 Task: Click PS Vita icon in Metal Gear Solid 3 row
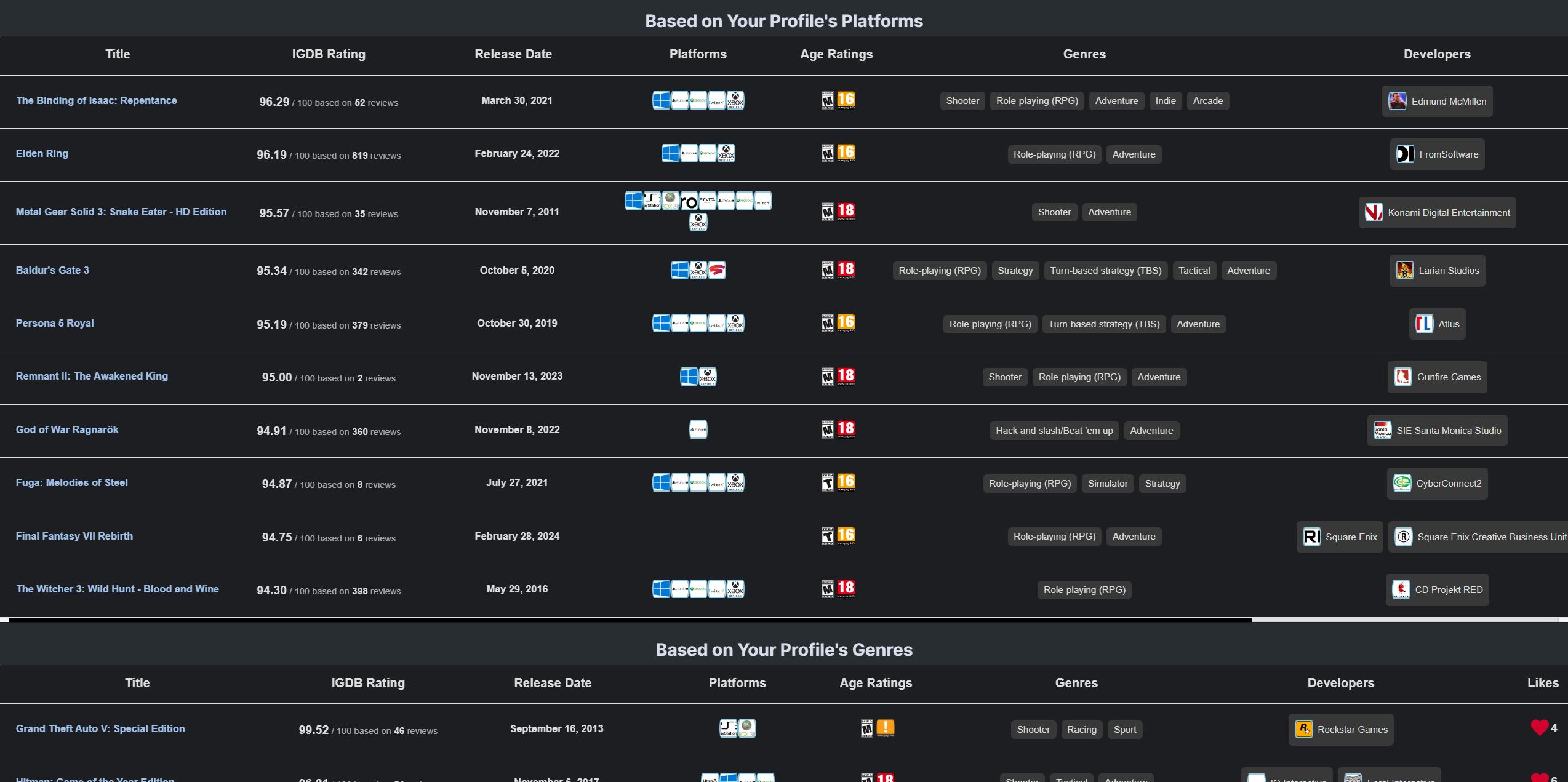pyautogui.click(x=707, y=201)
